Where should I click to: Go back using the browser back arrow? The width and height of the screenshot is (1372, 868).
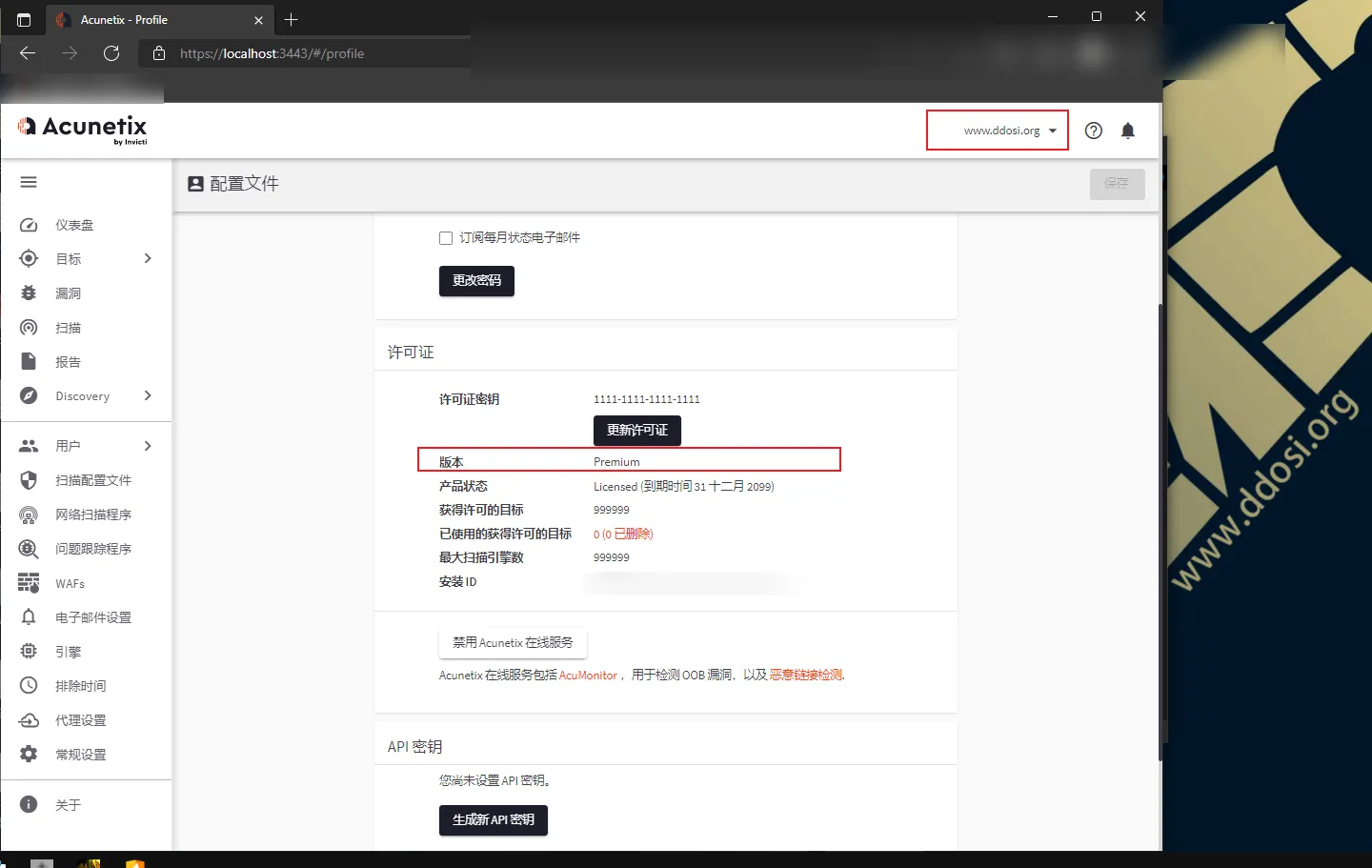coord(28,53)
